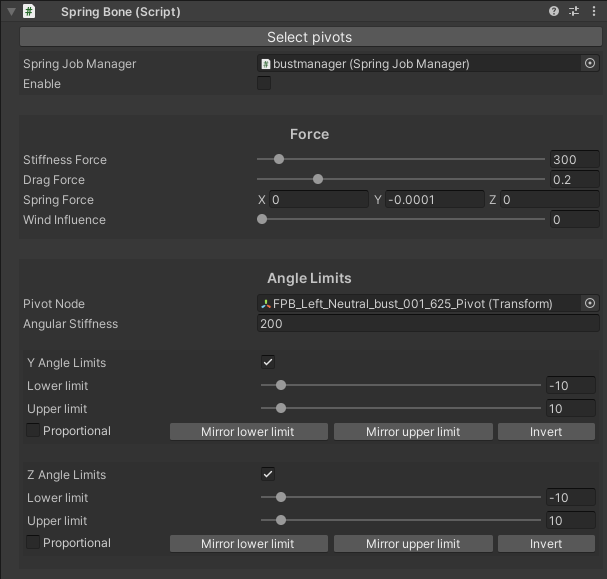Viewport: 607px width, 579px height.
Task: Click the Pivot Node transform field
Action: click(418, 303)
